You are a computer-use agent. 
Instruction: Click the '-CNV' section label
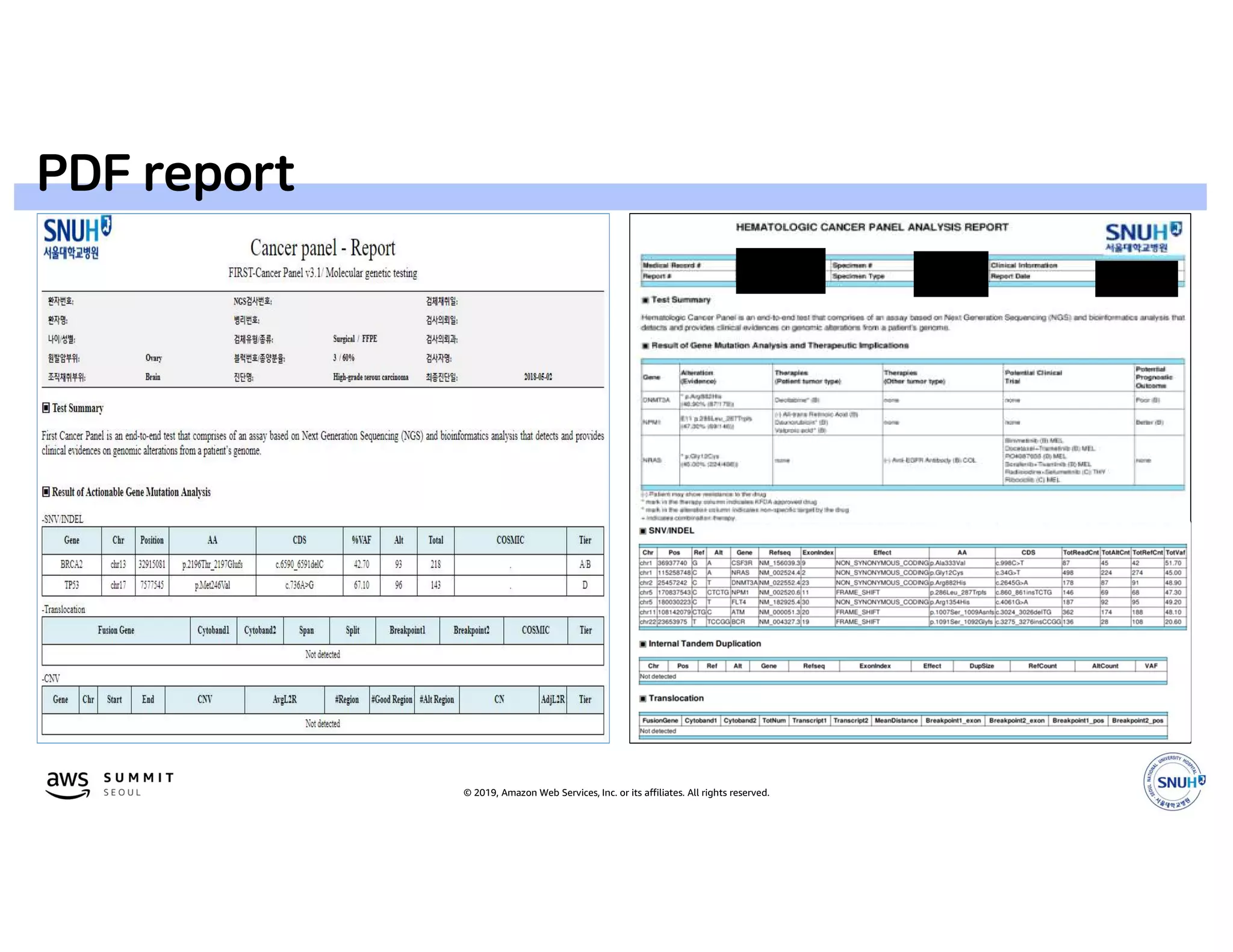(x=51, y=678)
